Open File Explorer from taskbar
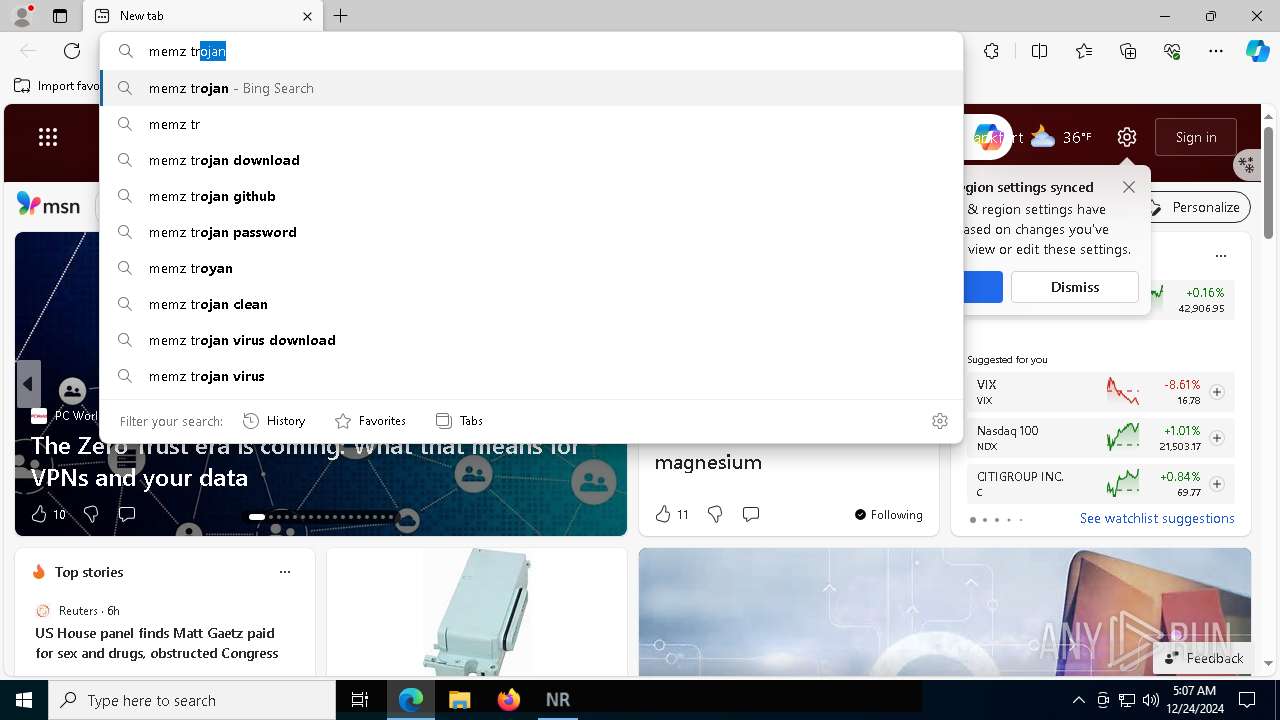The height and width of the screenshot is (720, 1280). (x=459, y=700)
